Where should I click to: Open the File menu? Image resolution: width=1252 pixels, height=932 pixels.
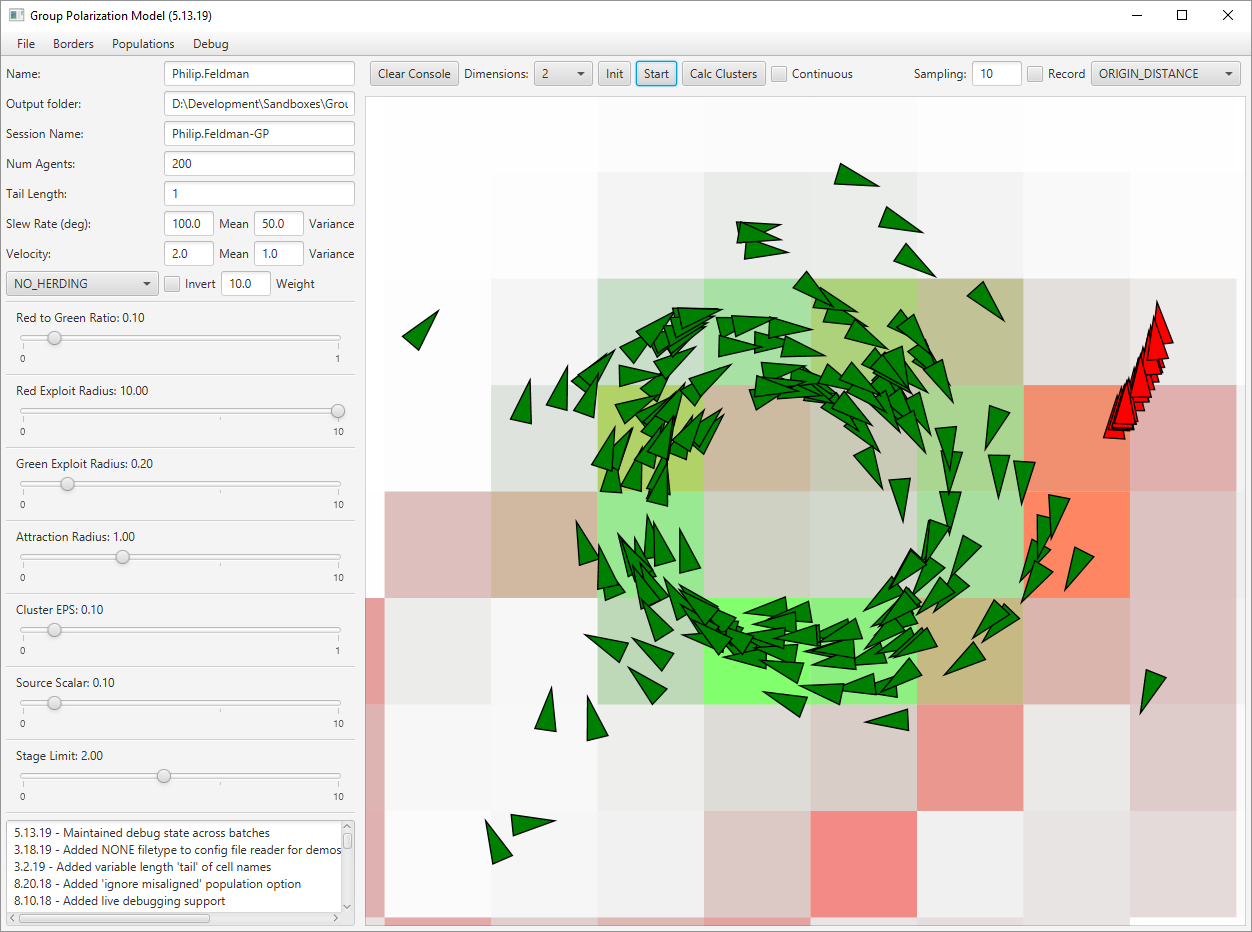[26, 44]
